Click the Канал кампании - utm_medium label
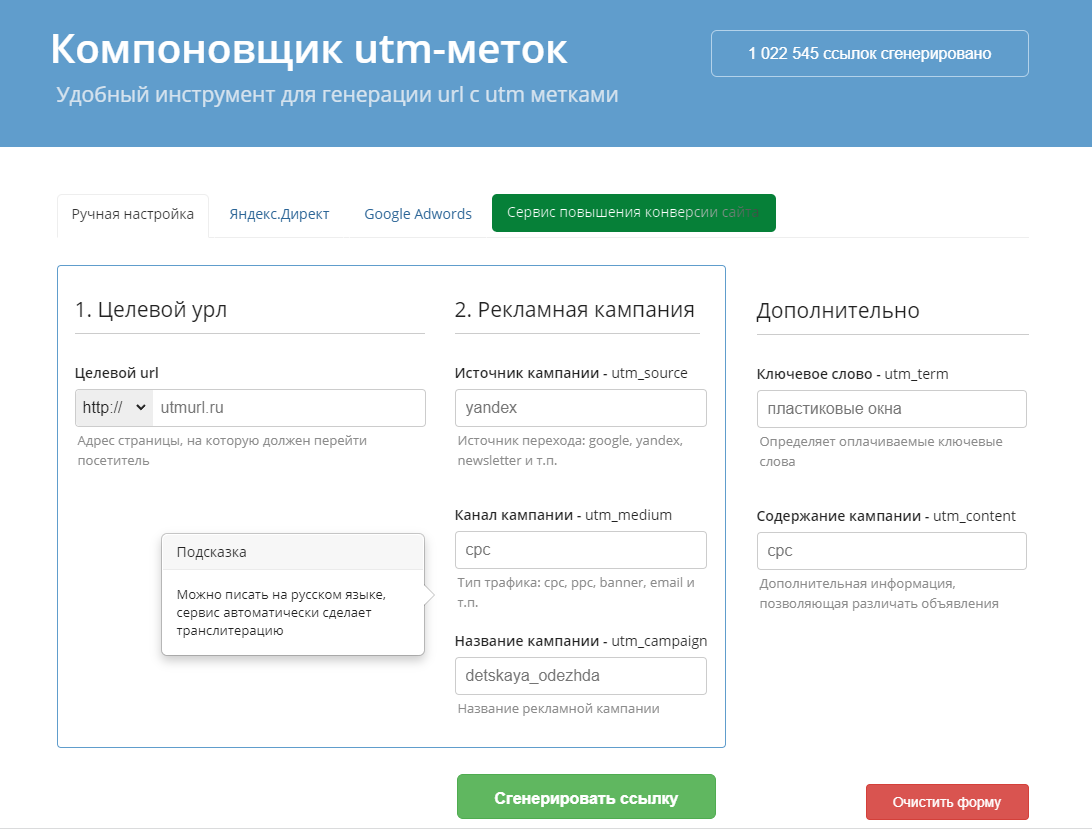1092x829 pixels. [563, 516]
